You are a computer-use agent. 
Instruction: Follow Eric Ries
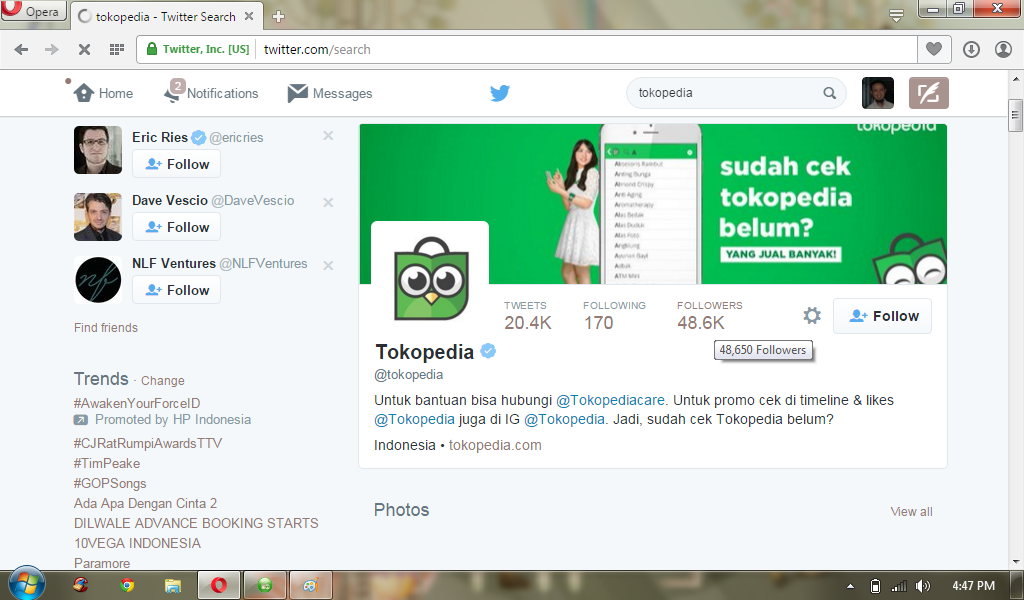(176, 164)
